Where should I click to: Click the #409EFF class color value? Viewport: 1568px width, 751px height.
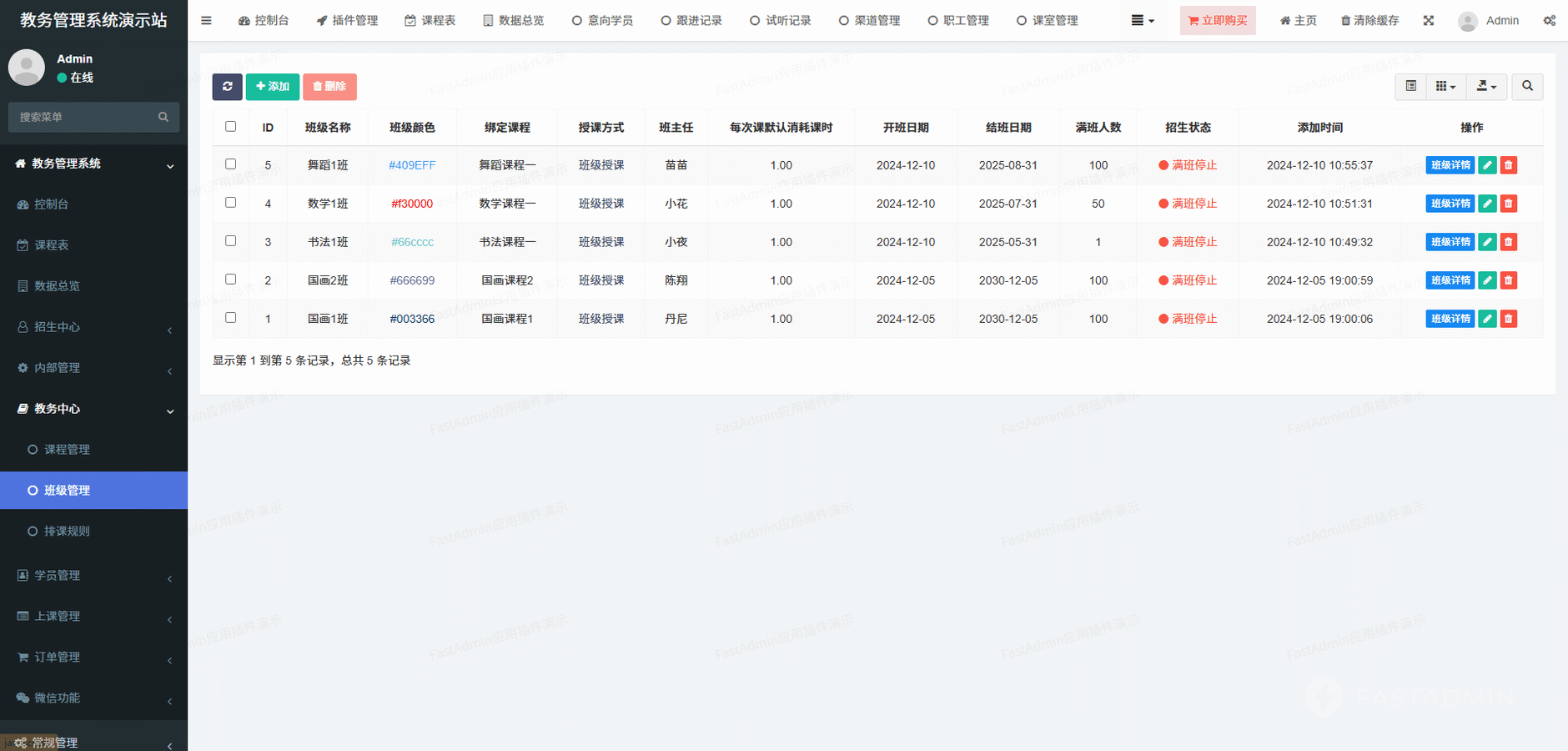point(412,165)
